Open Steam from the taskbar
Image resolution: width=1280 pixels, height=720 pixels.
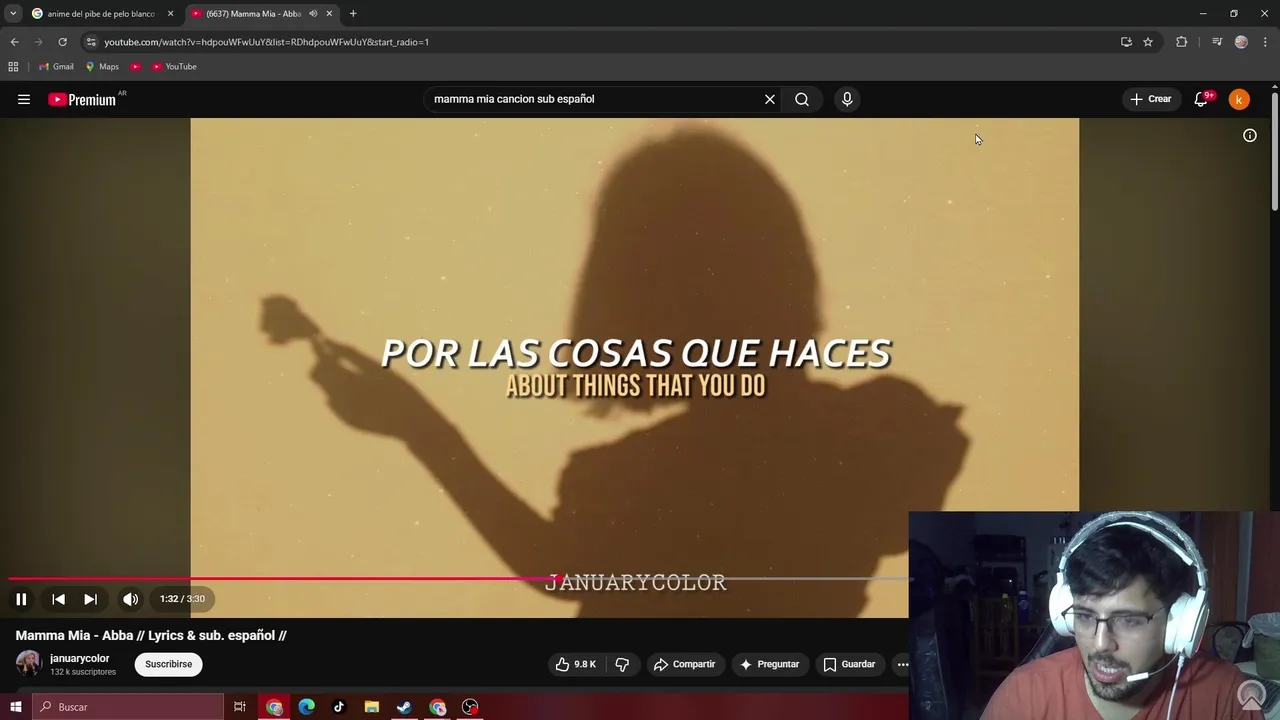(x=404, y=707)
